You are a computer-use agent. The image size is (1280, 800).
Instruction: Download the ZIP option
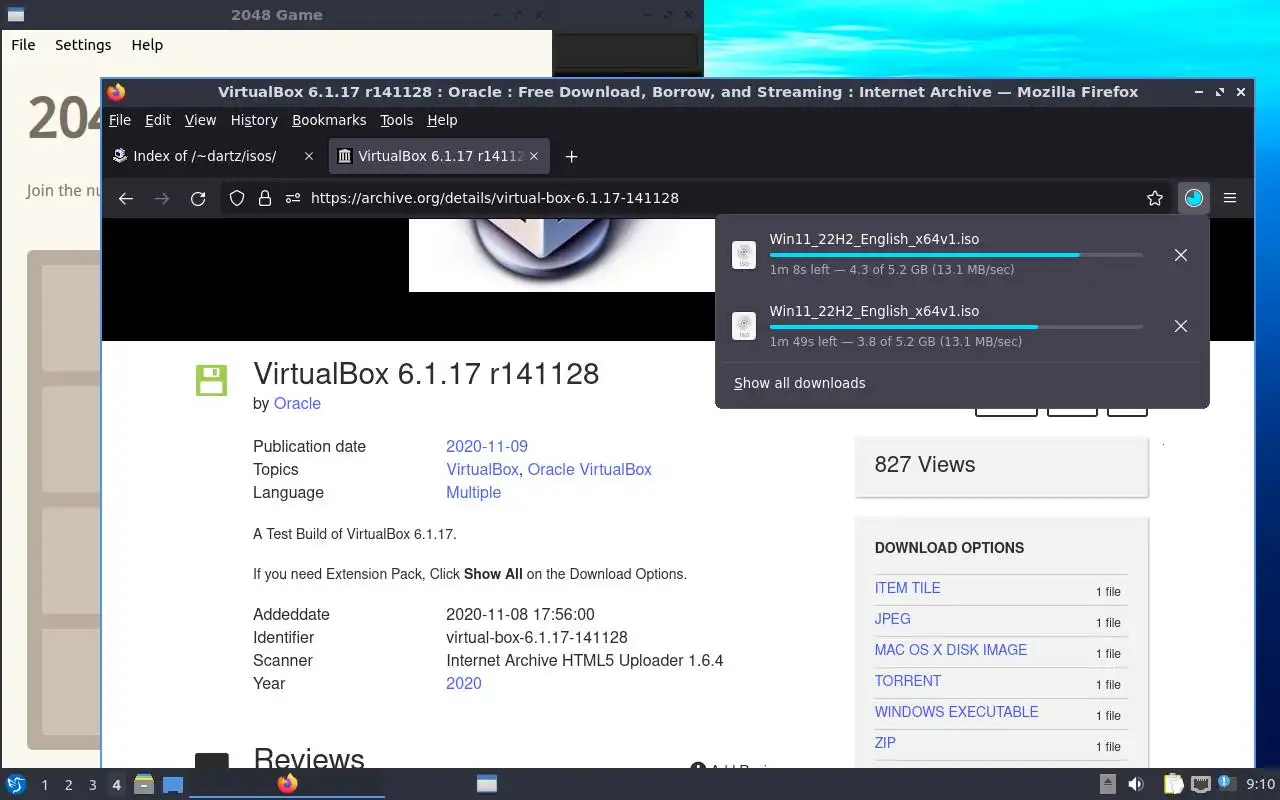(x=885, y=743)
